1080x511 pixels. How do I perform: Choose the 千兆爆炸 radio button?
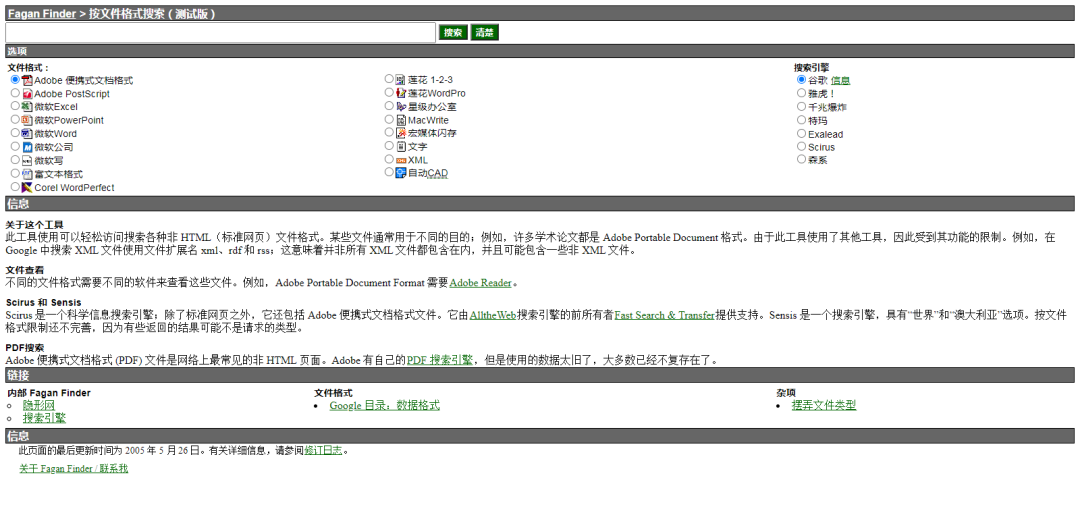801,107
